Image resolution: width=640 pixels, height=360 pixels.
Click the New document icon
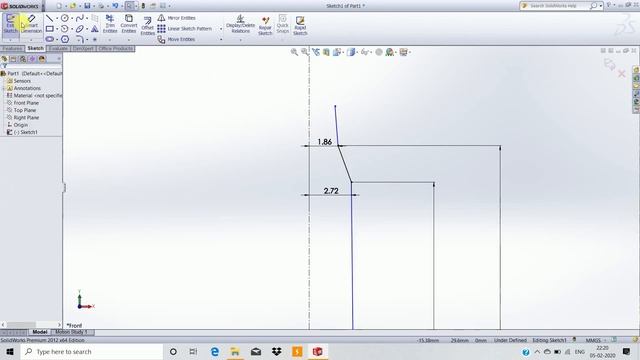59,6
